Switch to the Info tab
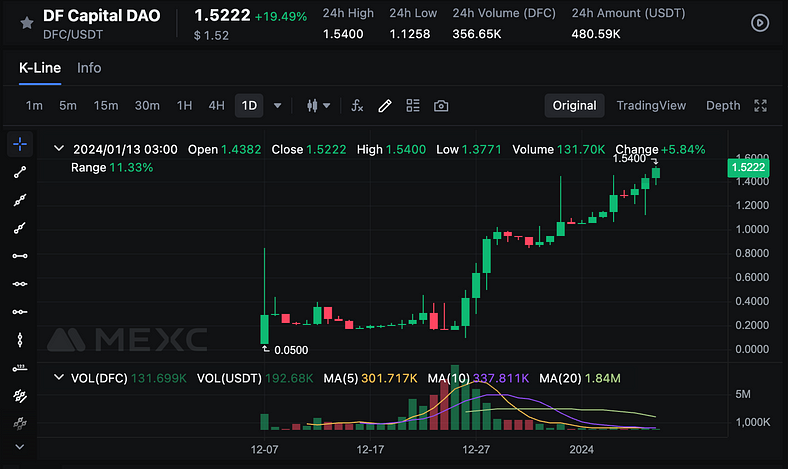Image resolution: width=788 pixels, height=469 pixels. 89,68
